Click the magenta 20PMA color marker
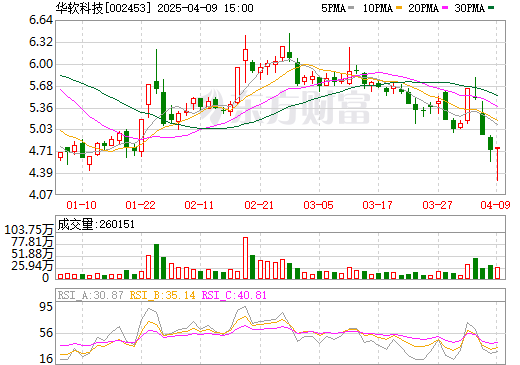 (x=445, y=7)
